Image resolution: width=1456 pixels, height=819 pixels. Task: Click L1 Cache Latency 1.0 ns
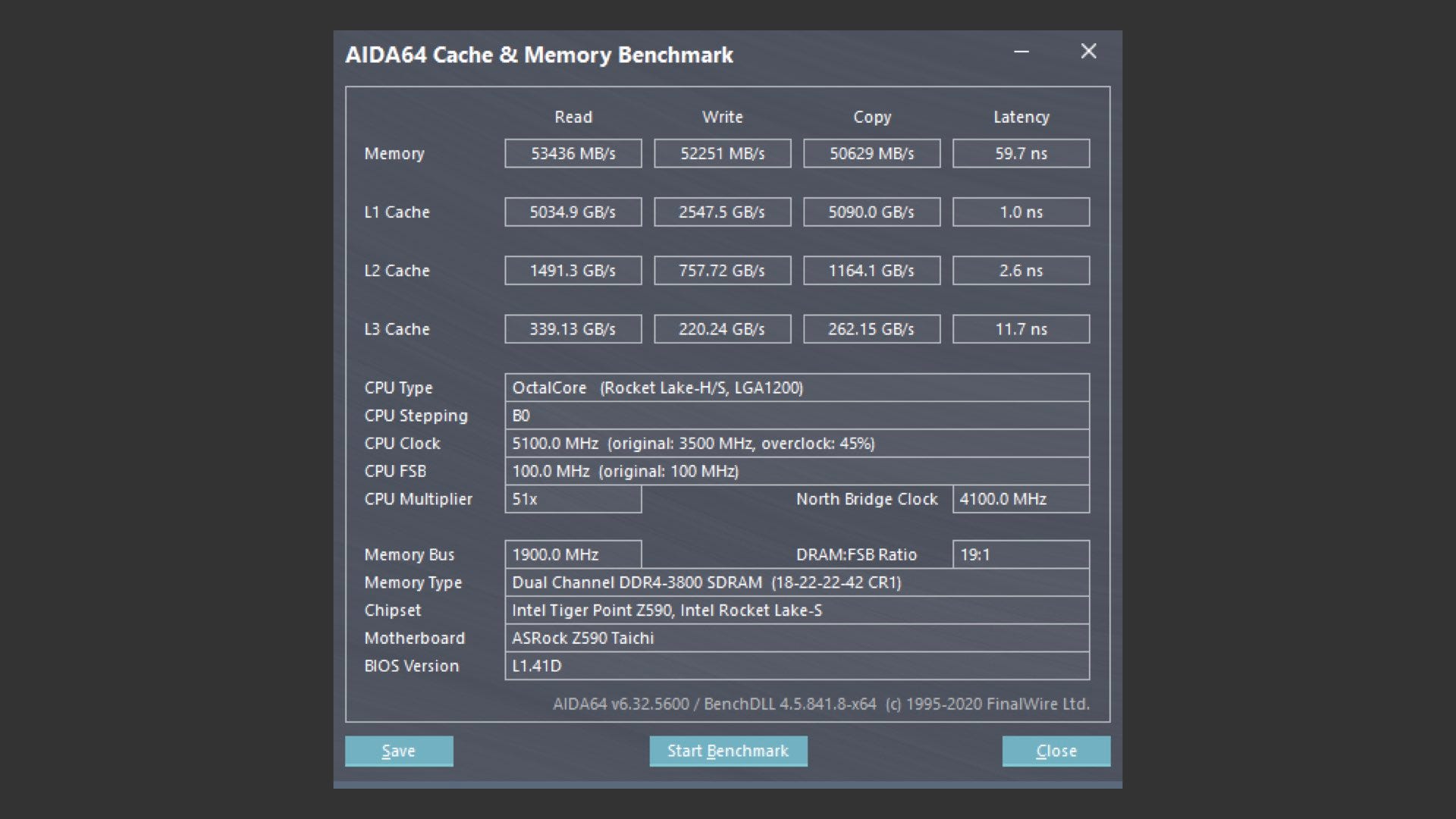pyautogui.click(x=1021, y=212)
